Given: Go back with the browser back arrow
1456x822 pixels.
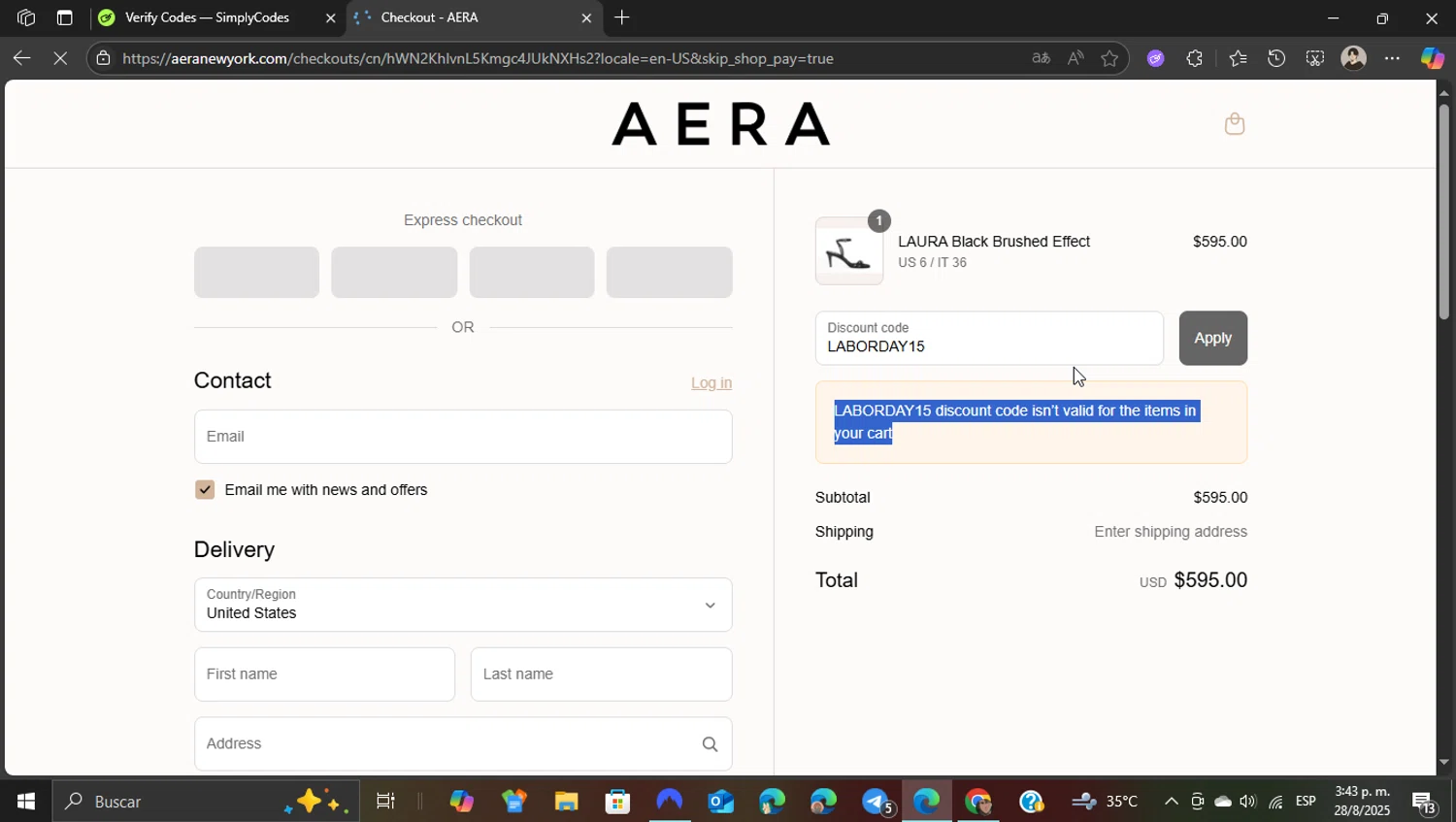Looking at the screenshot, I should 21,58.
